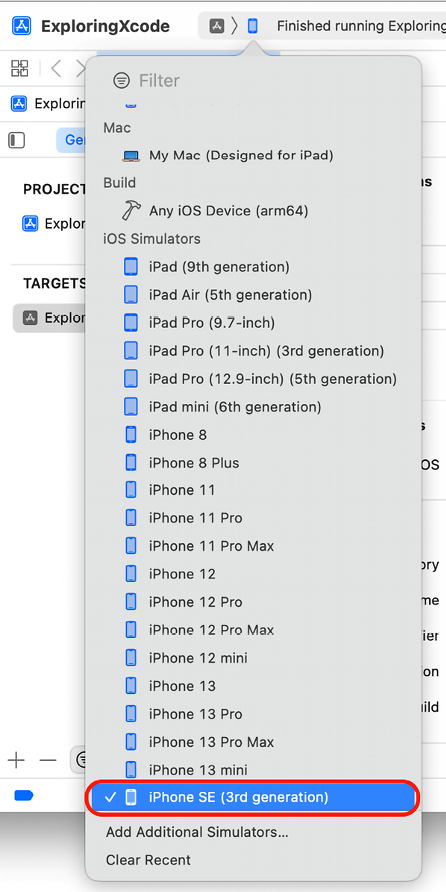Click the iPad (9th generation) device icon
Screen dimensions: 446x892
pos(131,266)
